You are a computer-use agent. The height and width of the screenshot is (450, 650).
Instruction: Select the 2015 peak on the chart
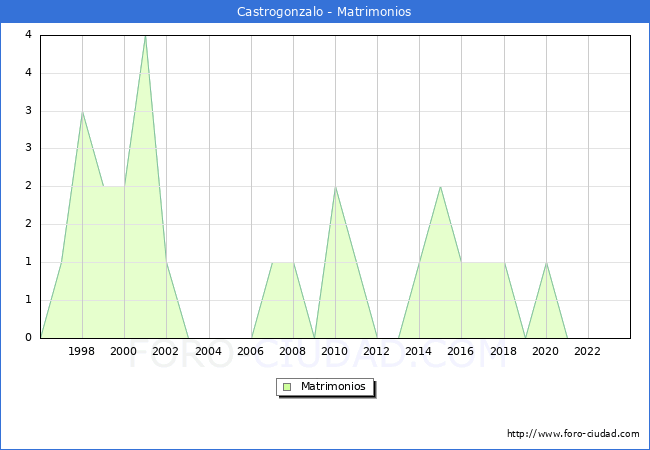[440, 187]
